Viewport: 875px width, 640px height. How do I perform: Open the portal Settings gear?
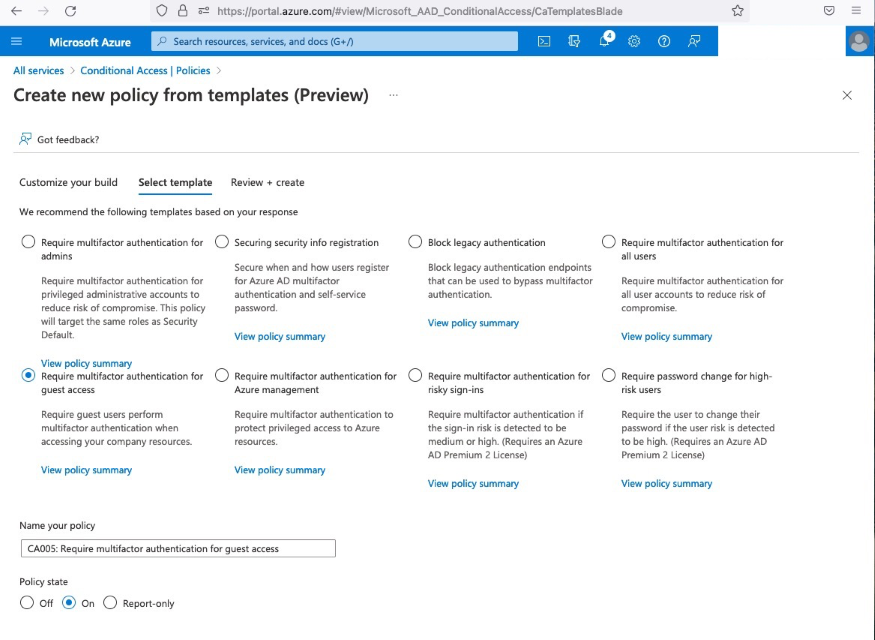[x=634, y=41]
